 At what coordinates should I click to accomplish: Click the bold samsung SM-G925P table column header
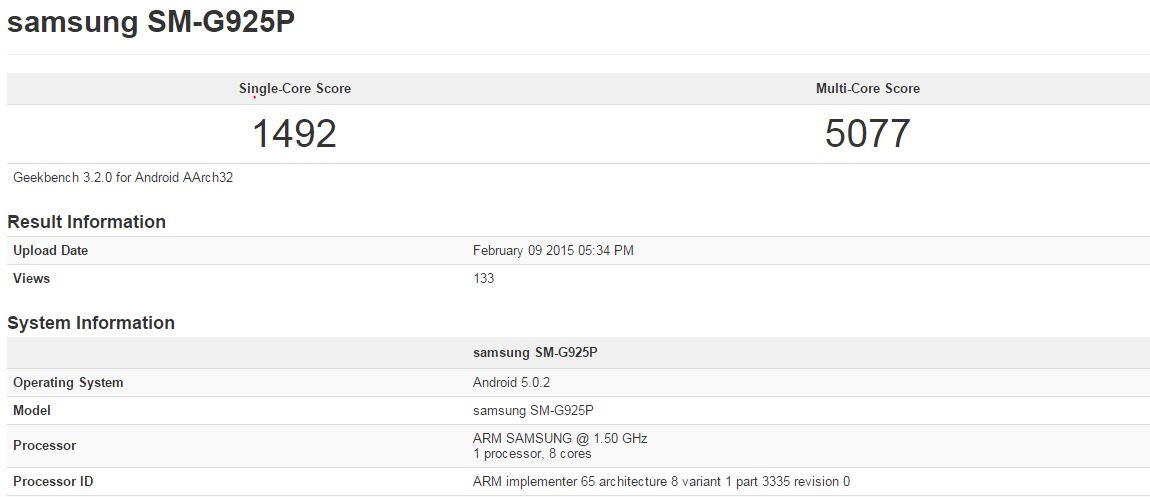coord(535,353)
